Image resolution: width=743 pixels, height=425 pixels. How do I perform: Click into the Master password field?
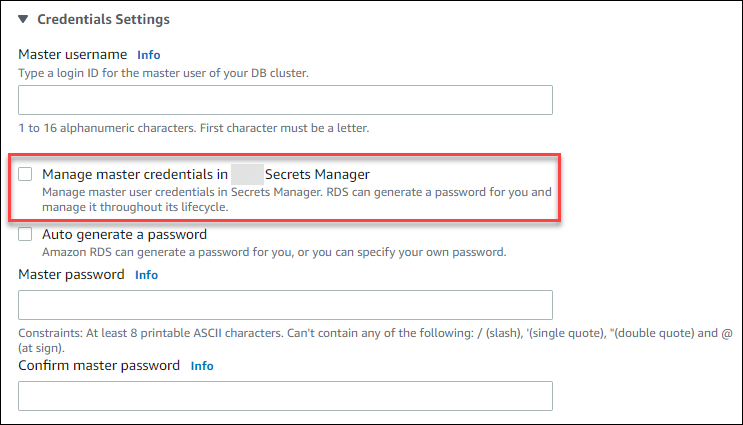click(285, 305)
